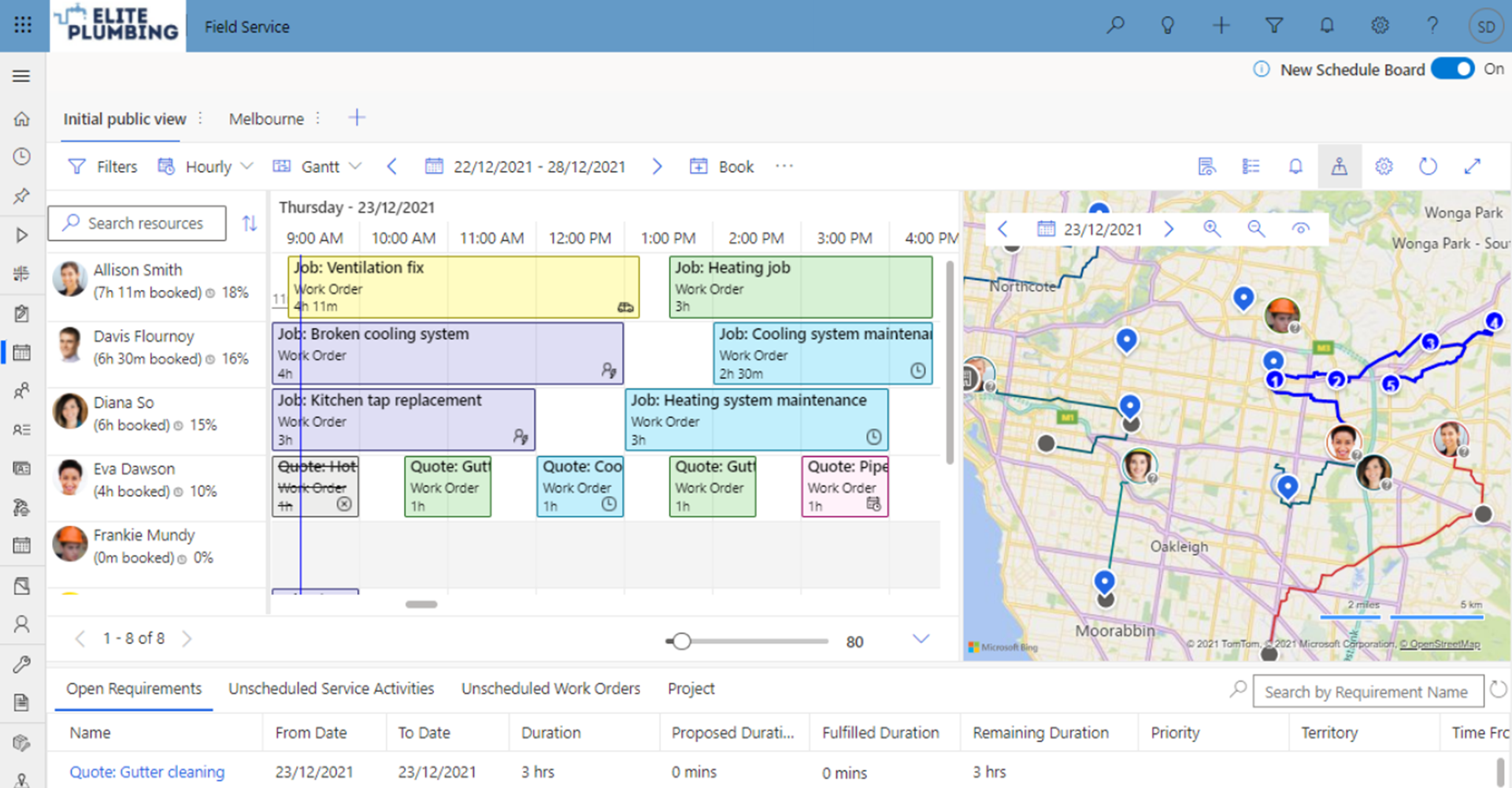1512x788 pixels.
Task: Refresh the schedule board
Action: (1428, 166)
